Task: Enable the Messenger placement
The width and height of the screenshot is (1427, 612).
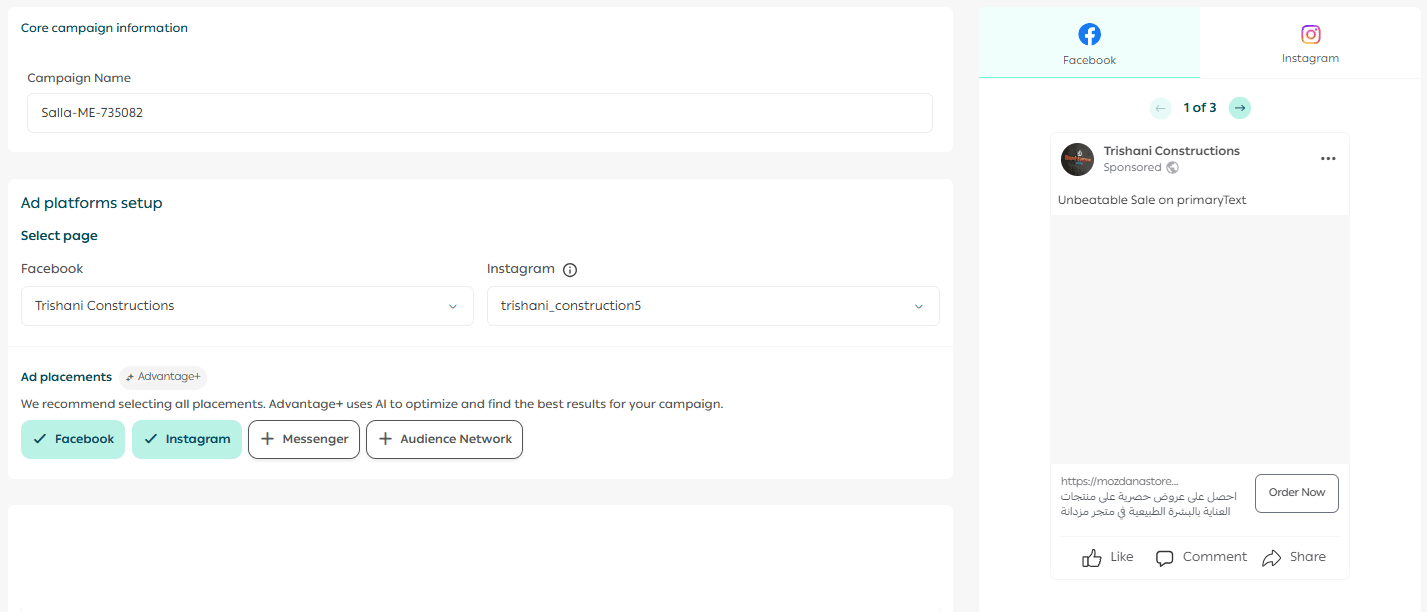Action: point(304,439)
